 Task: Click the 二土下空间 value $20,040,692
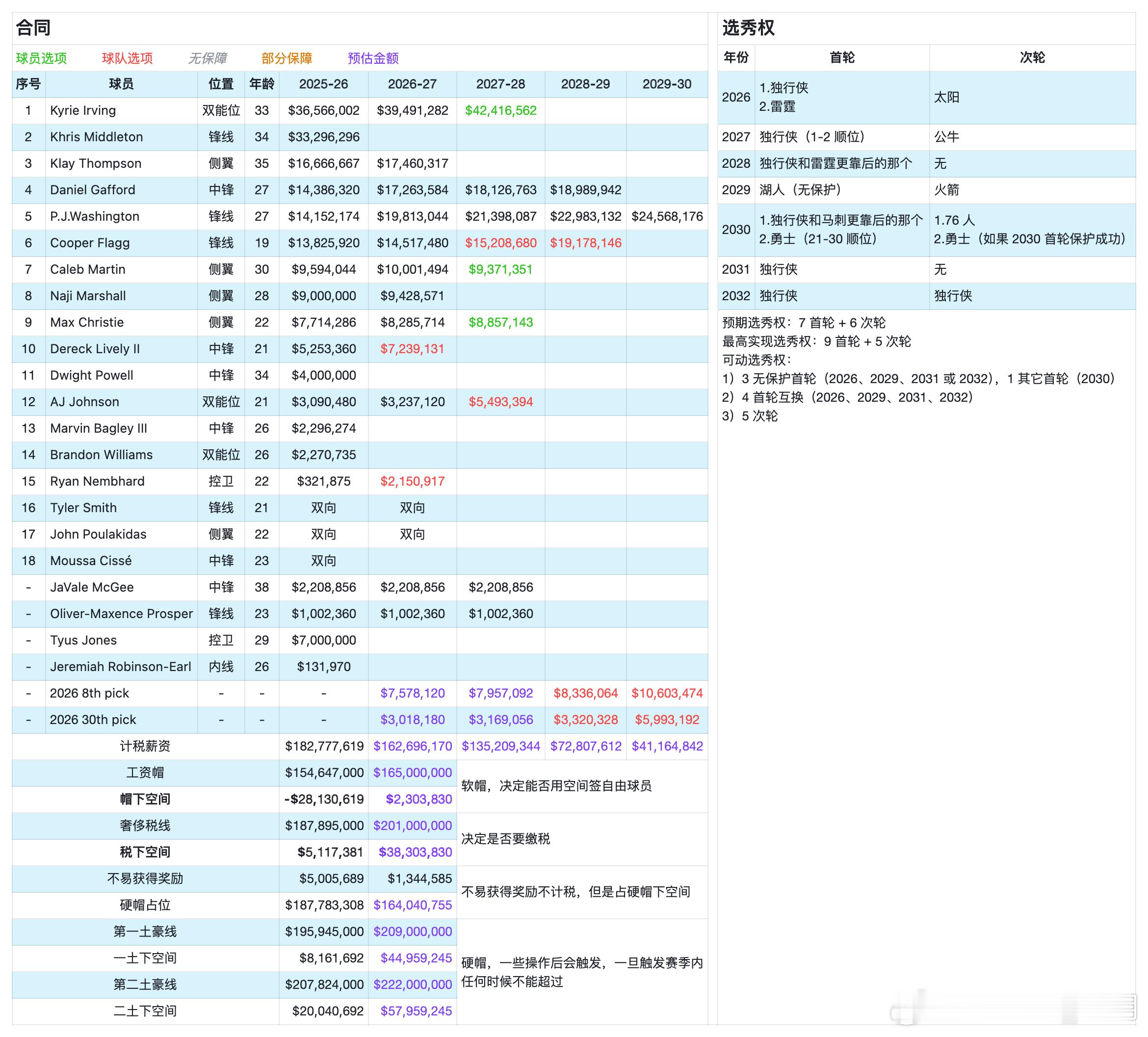[327, 1011]
